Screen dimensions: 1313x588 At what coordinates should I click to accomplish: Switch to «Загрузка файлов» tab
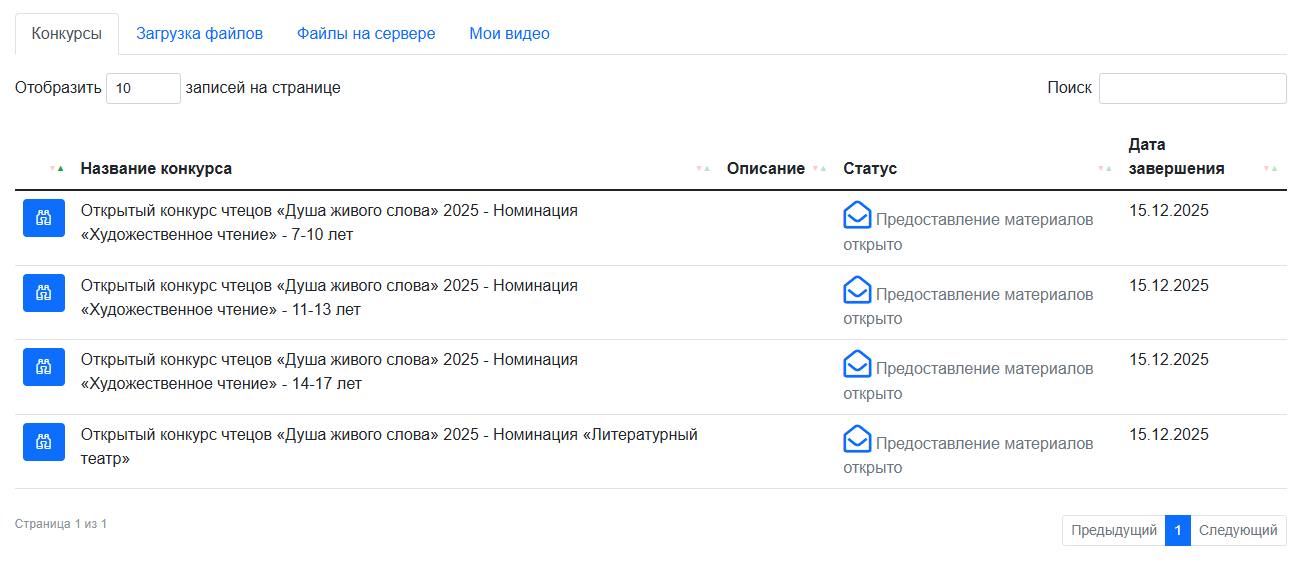pyautogui.click(x=199, y=34)
